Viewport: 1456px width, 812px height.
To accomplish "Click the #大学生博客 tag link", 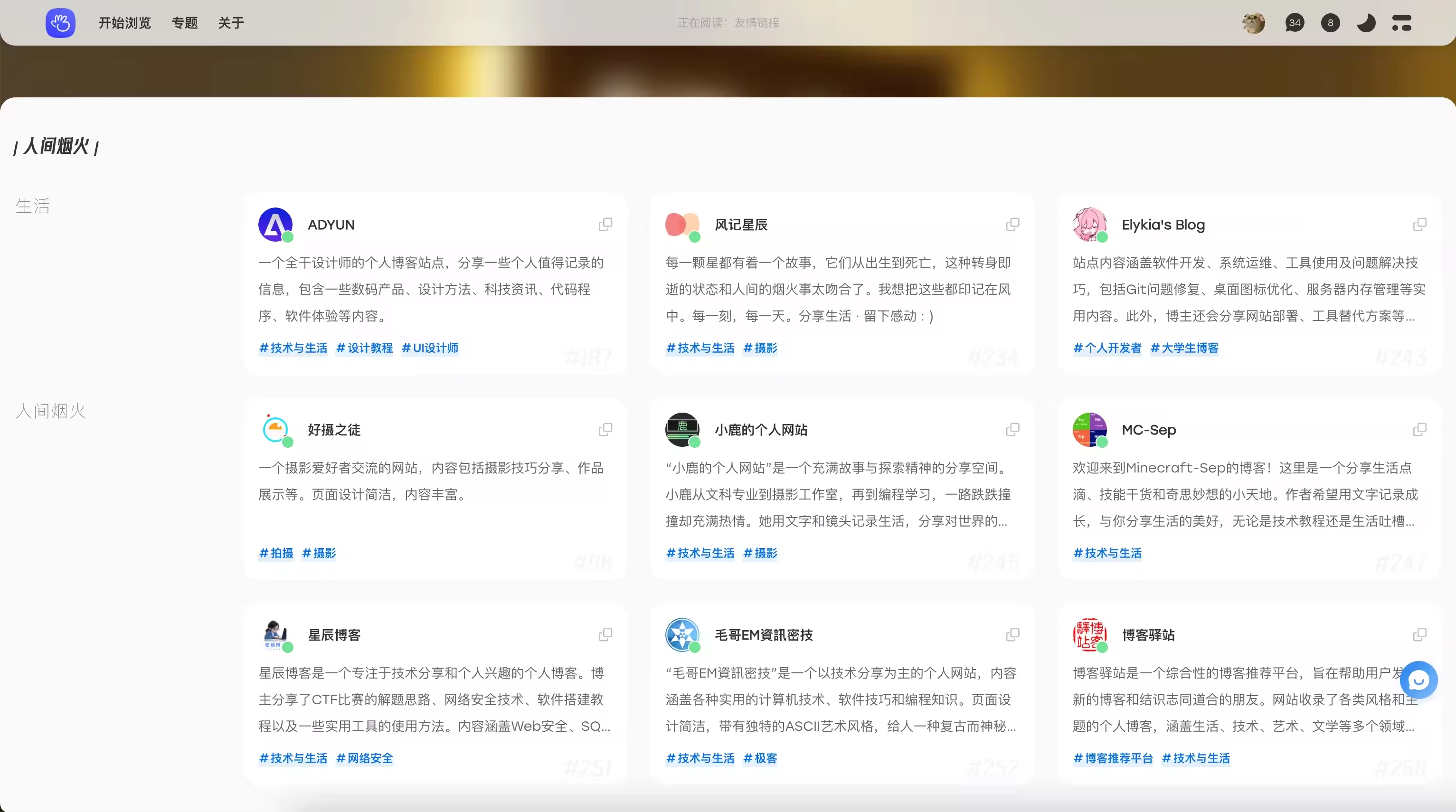I will [1184, 348].
